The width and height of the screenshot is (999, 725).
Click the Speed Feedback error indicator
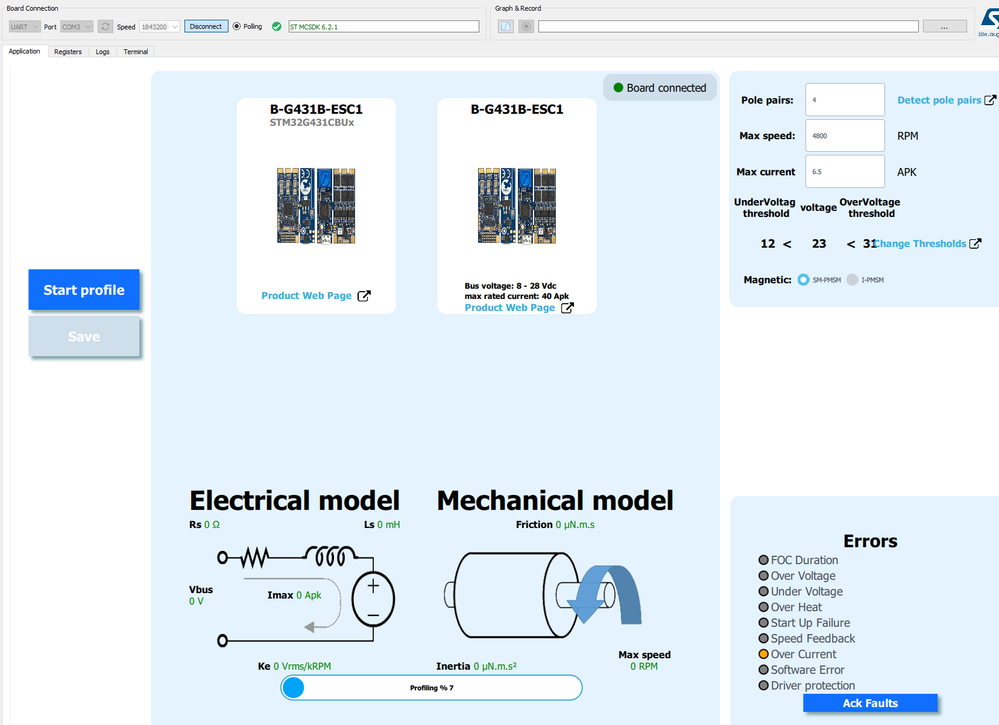tap(763, 638)
